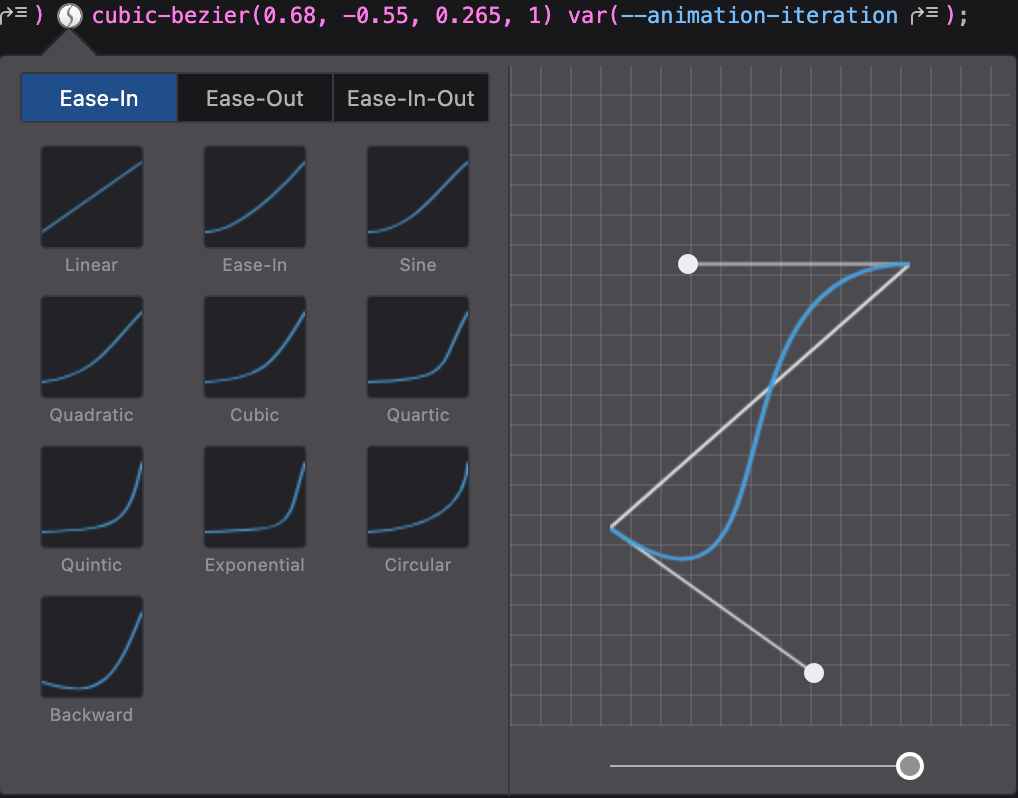Viewport: 1018px width, 798px height.
Task: Choose the Quintic easing curve
Action: (91, 496)
